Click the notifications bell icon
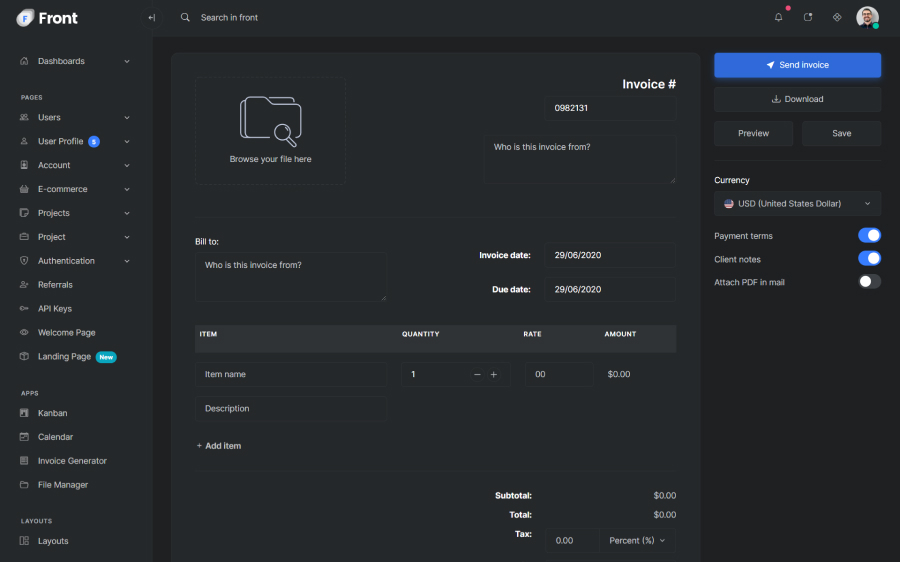Image resolution: width=900 pixels, height=562 pixels. click(779, 17)
